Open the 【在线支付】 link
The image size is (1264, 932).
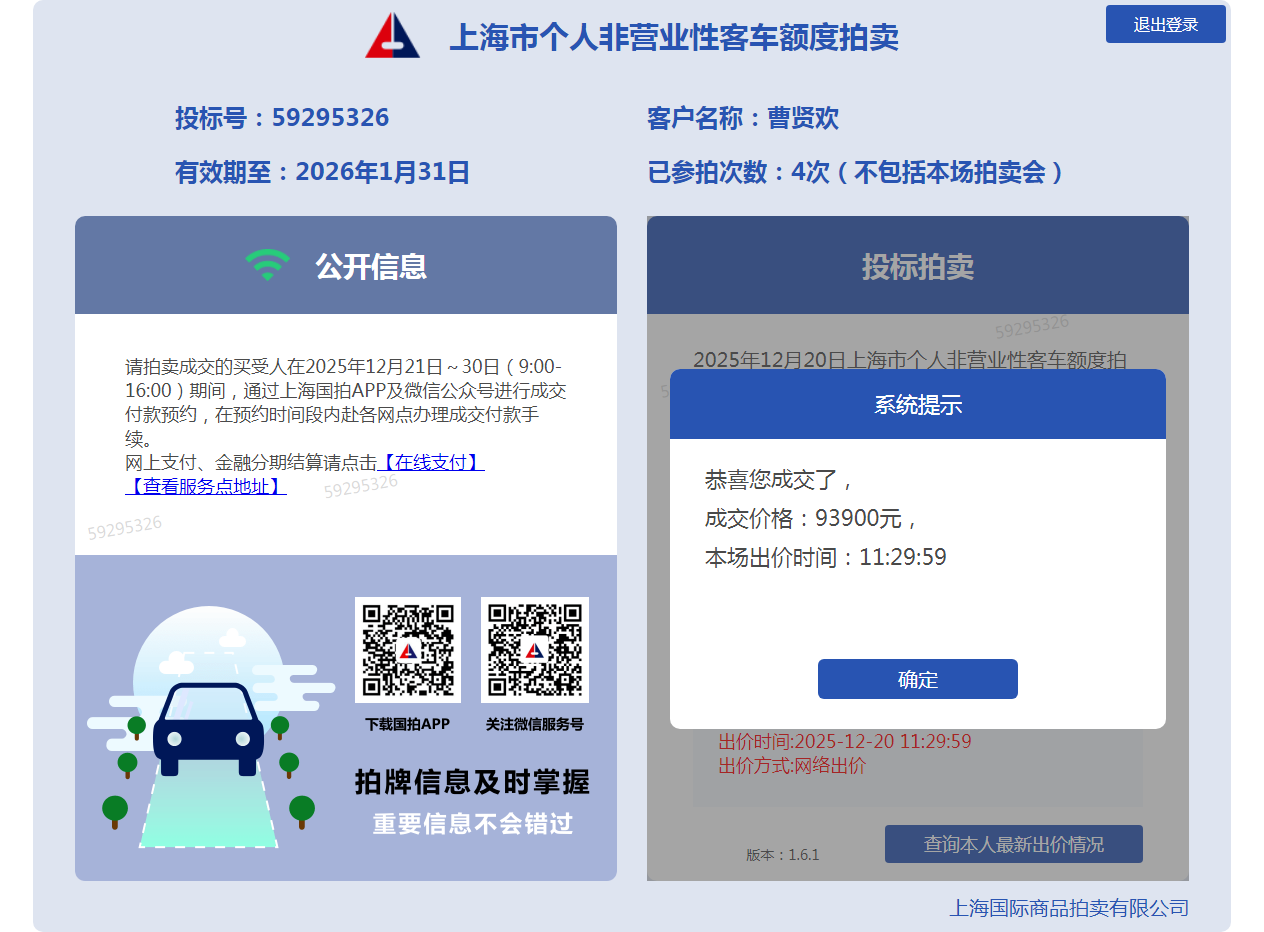point(431,462)
